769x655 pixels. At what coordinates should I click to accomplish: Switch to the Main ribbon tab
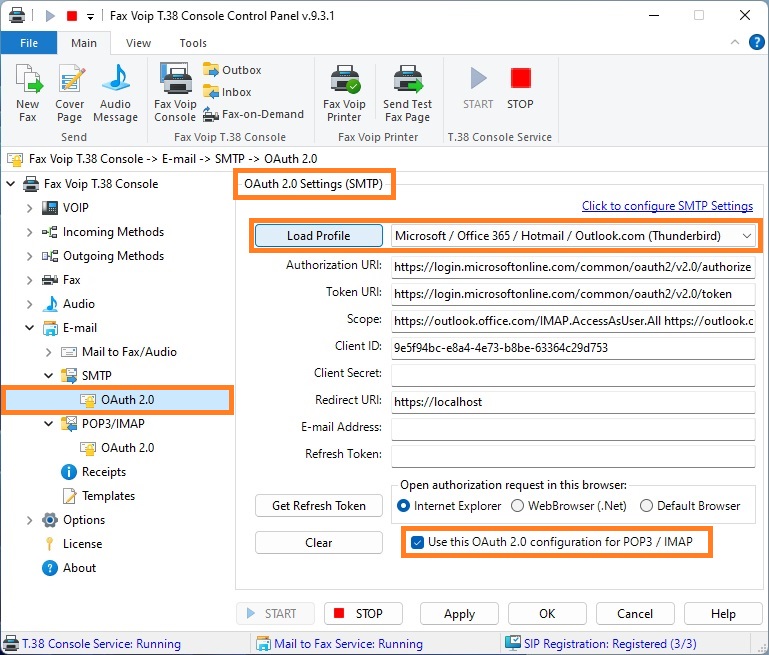84,43
